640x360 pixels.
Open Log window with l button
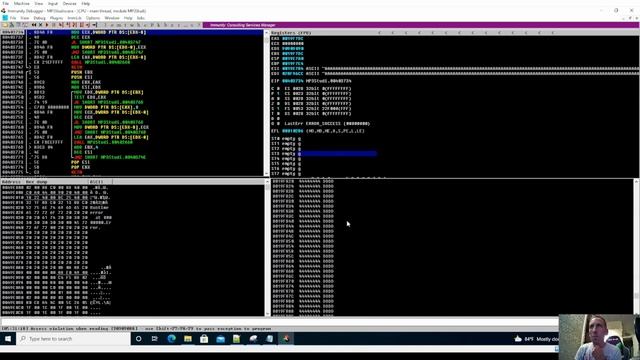[105, 25]
